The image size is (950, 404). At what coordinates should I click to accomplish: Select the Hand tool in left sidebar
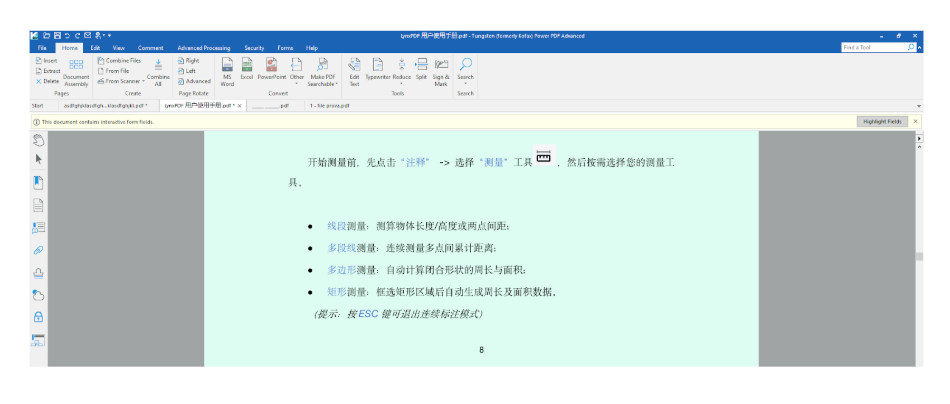point(39,140)
